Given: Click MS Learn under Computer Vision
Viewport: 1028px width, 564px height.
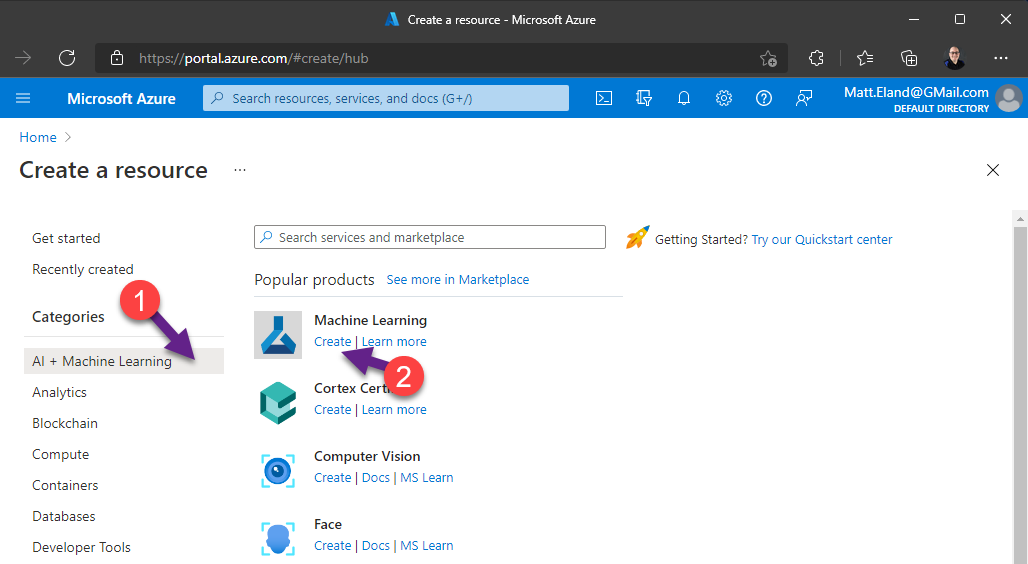Looking at the screenshot, I should click(x=427, y=478).
